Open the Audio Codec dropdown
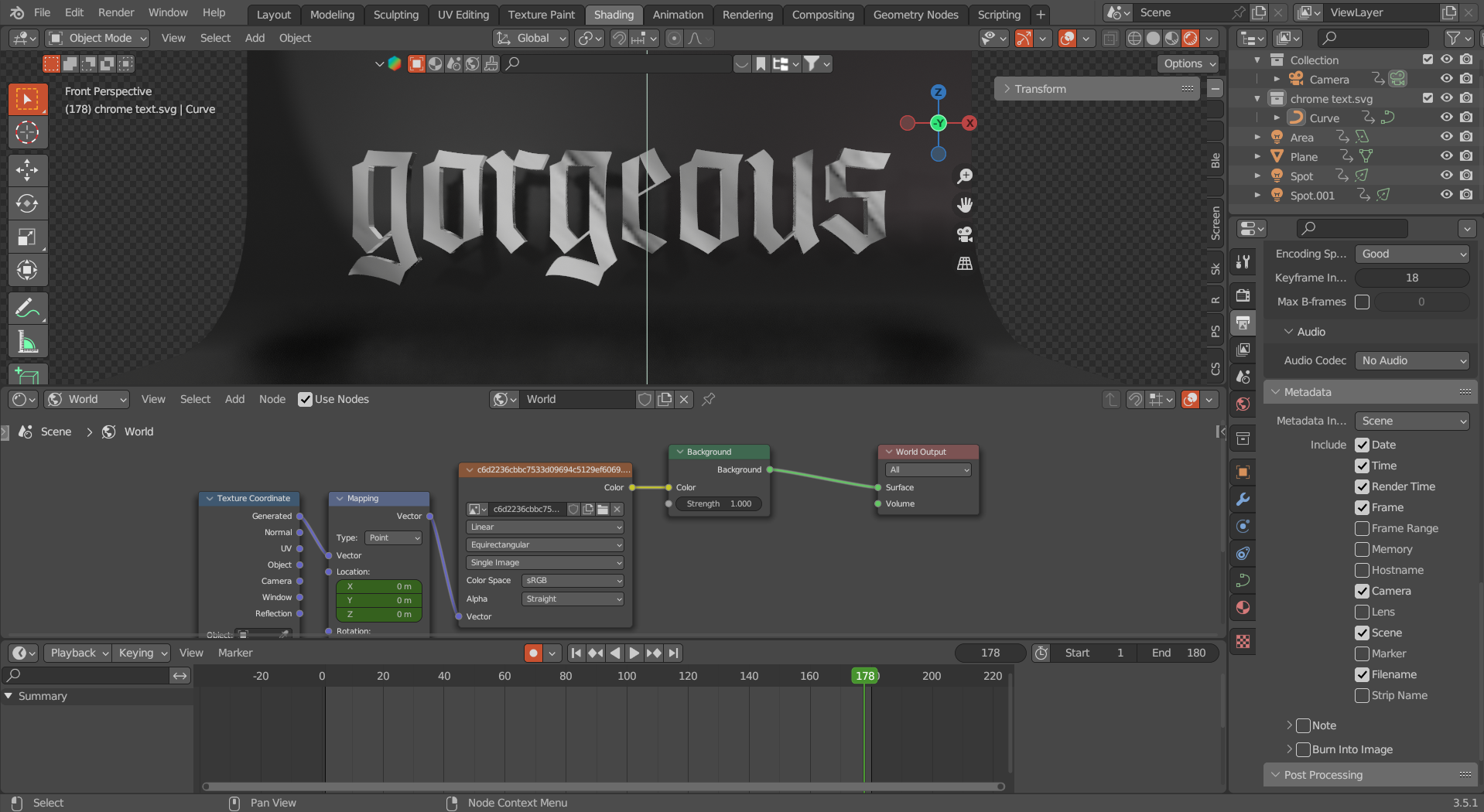 [1412, 360]
